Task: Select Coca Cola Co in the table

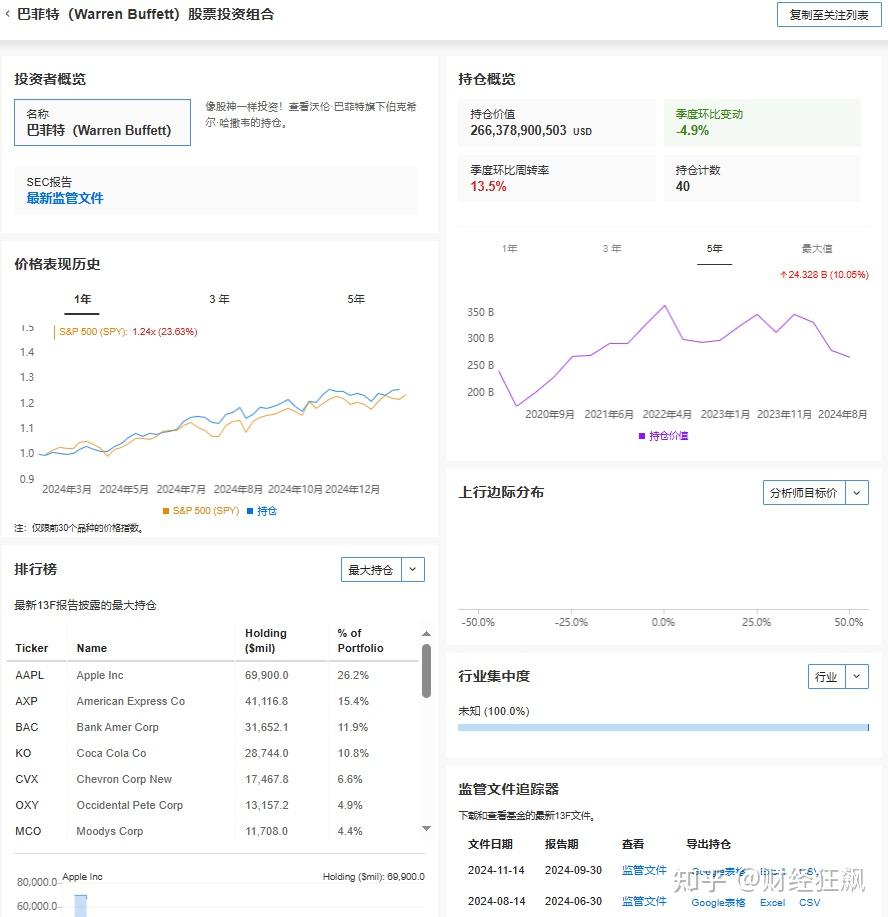Action: [x=111, y=753]
